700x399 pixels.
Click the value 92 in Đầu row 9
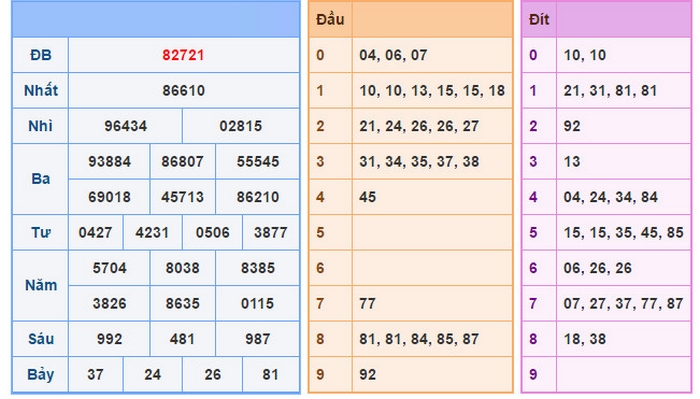coord(367,374)
